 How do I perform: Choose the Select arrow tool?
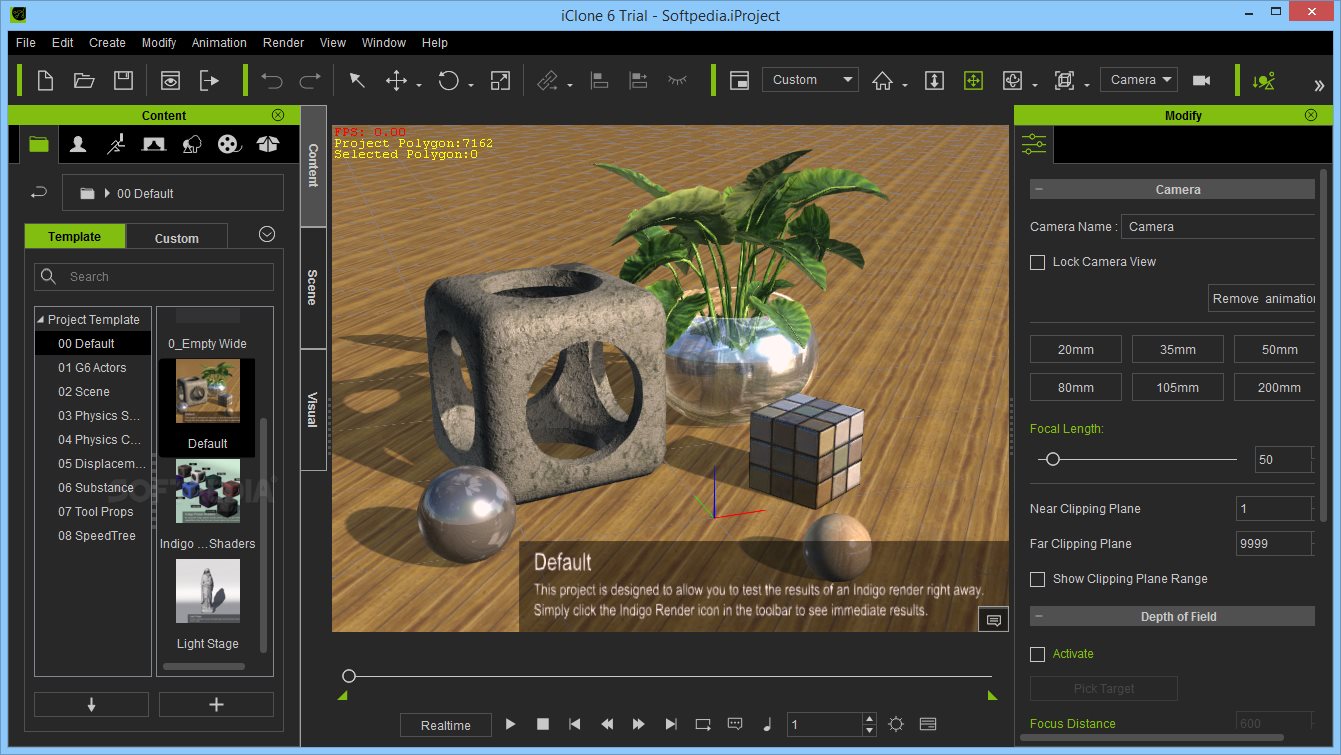click(357, 80)
